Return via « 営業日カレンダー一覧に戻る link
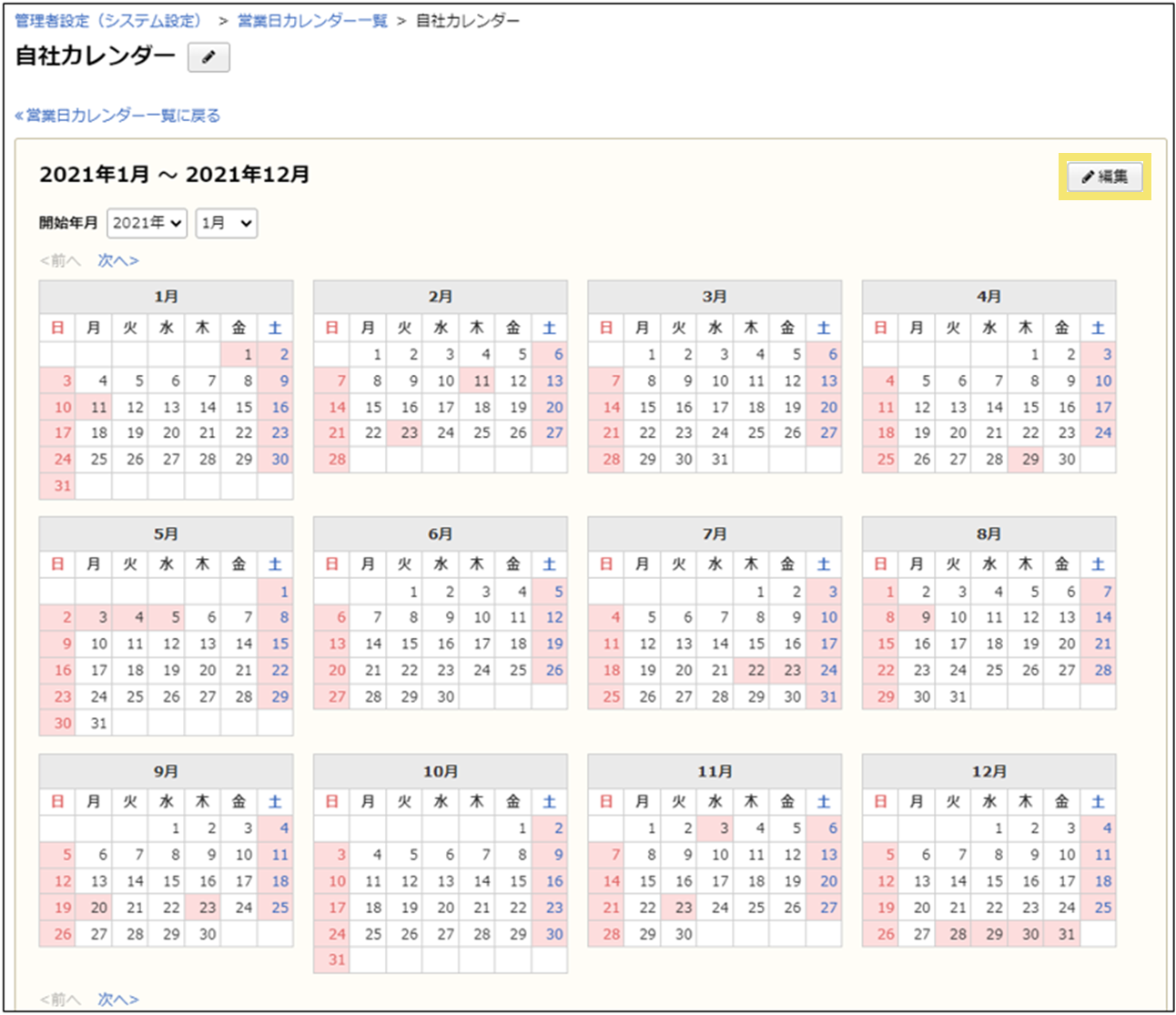1176x1015 pixels. [115, 115]
